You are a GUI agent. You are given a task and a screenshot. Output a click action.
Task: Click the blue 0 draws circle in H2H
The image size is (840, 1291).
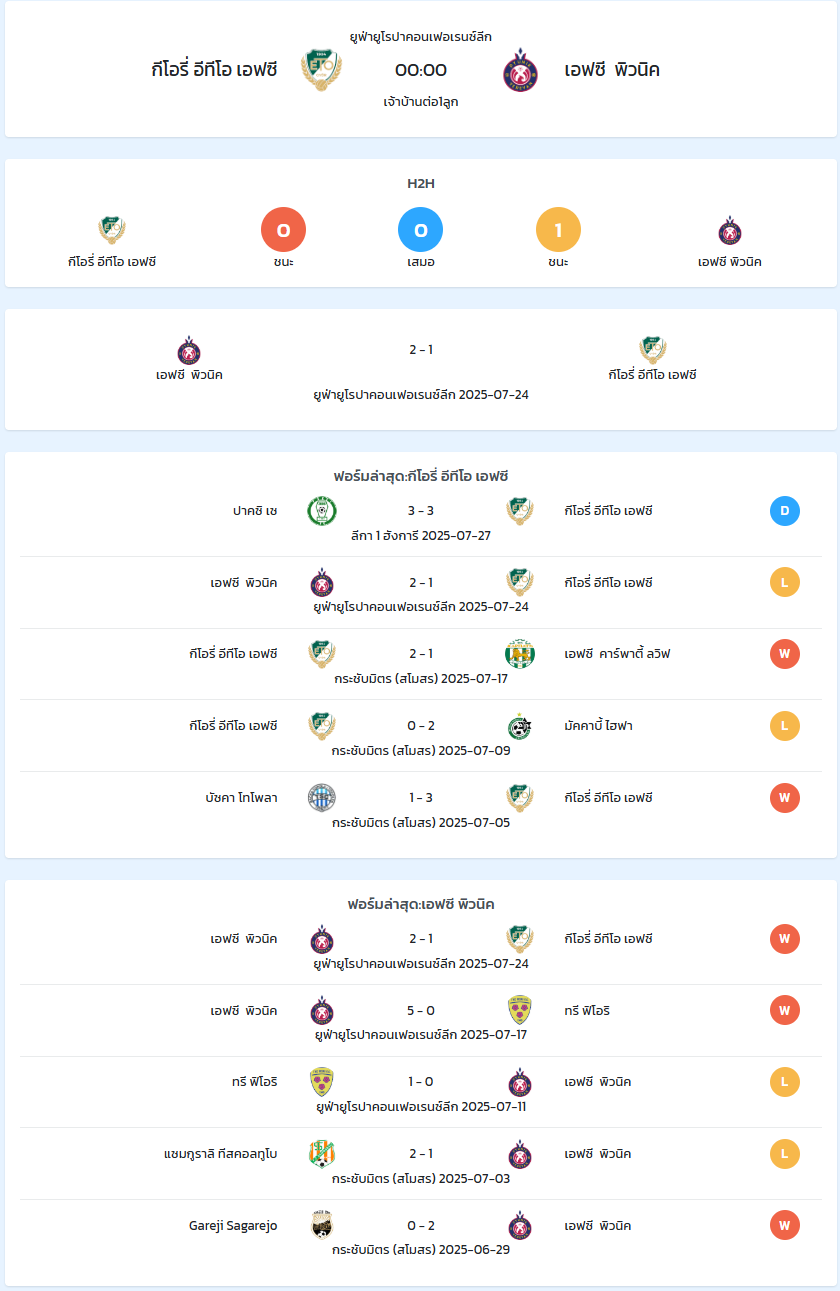point(421,230)
